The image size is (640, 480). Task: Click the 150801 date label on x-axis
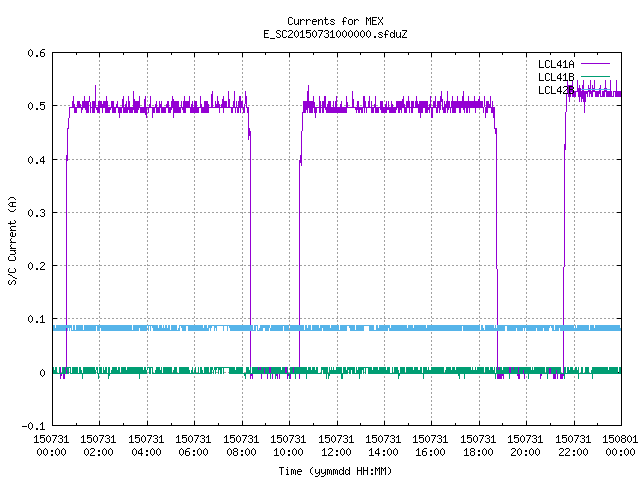(620, 439)
